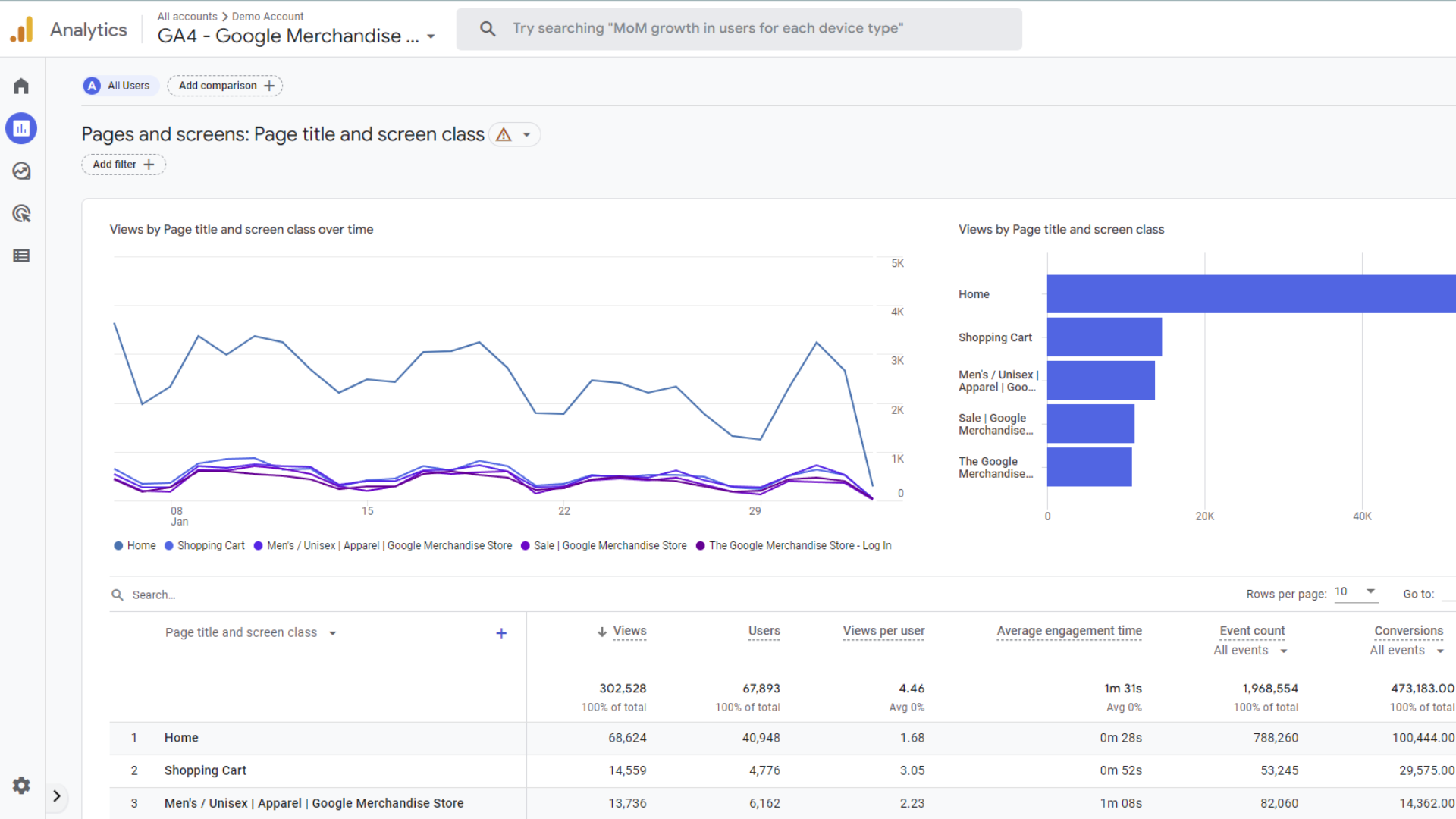Click the plus icon to add secondary dimension
Screen dimensions: 1456x819
point(501,633)
